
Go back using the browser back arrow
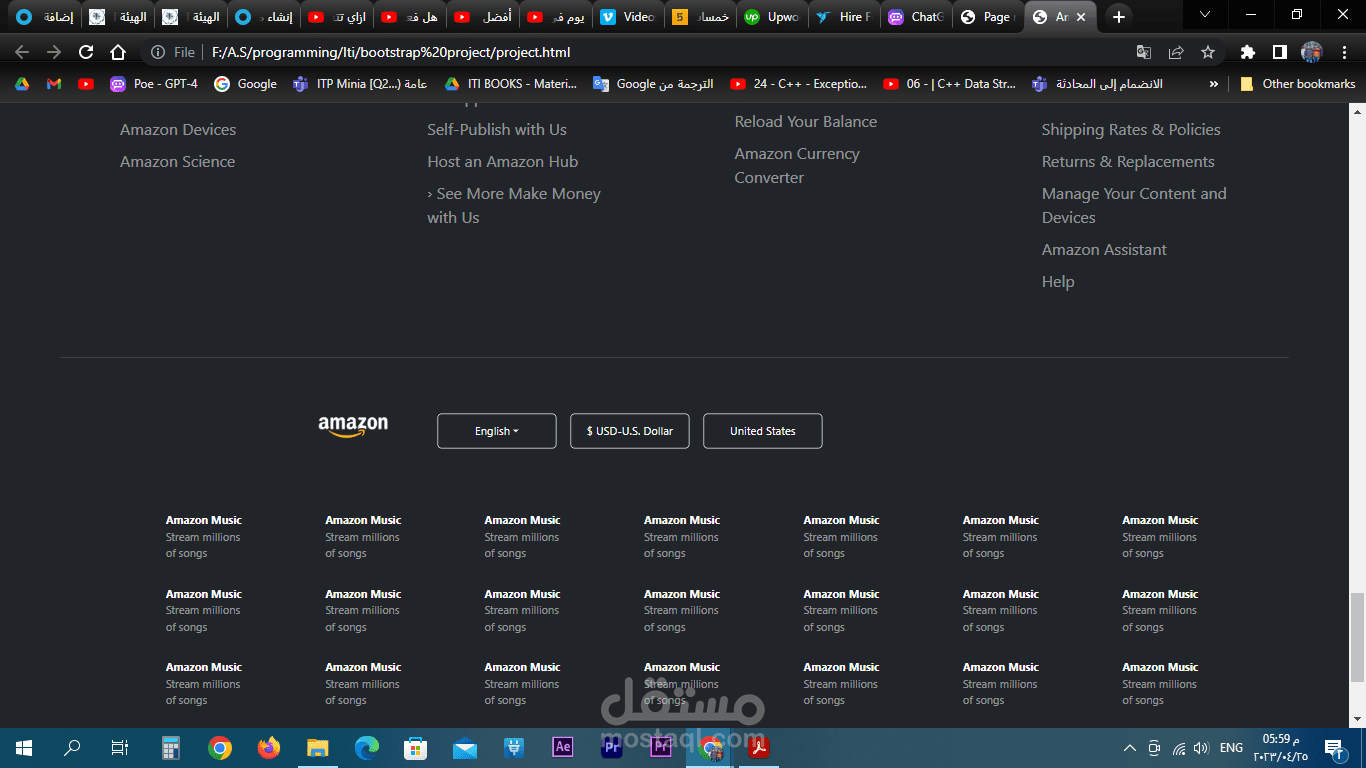(x=22, y=52)
